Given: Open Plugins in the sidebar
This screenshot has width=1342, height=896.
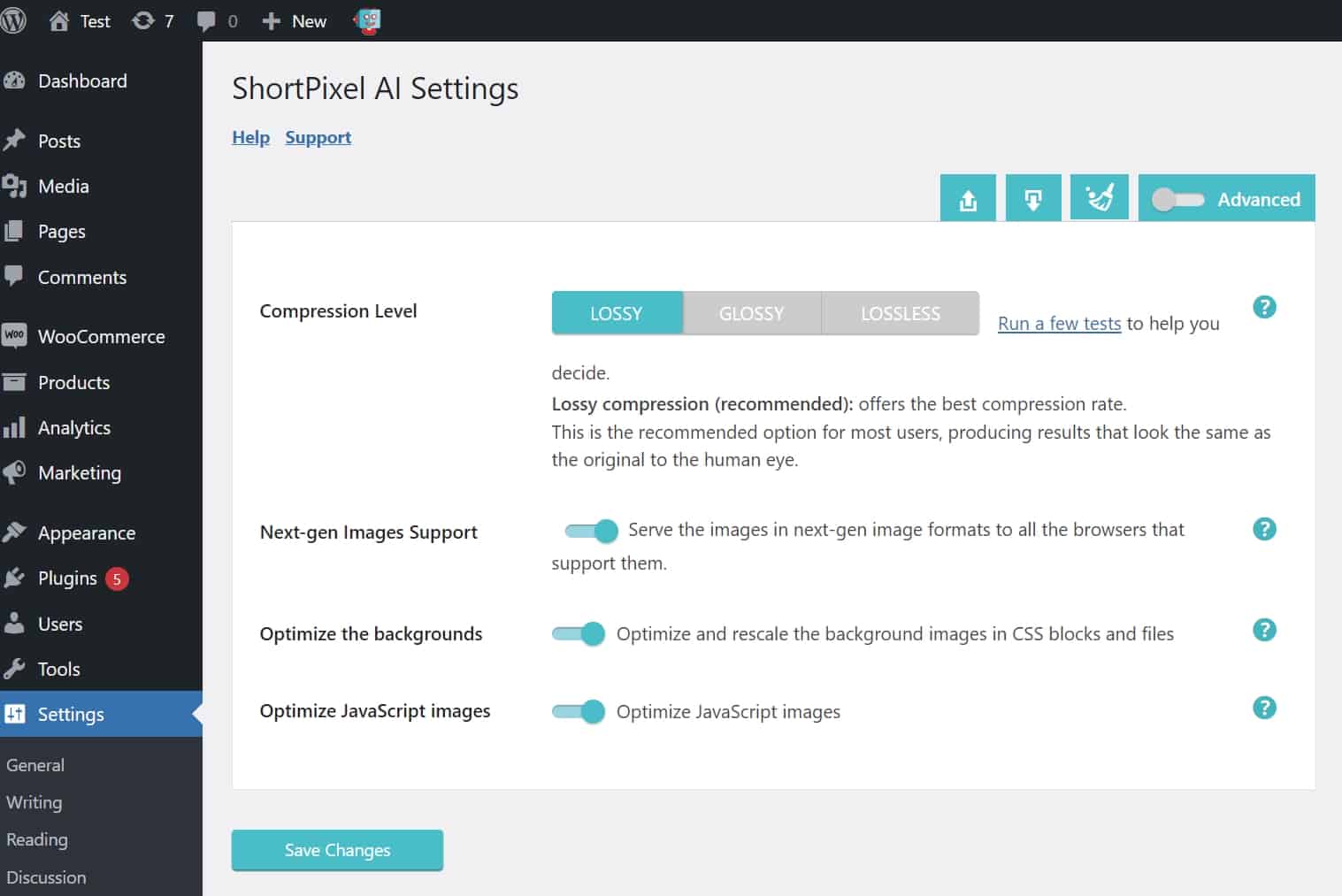Looking at the screenshot, I should [x=67, y=578].
